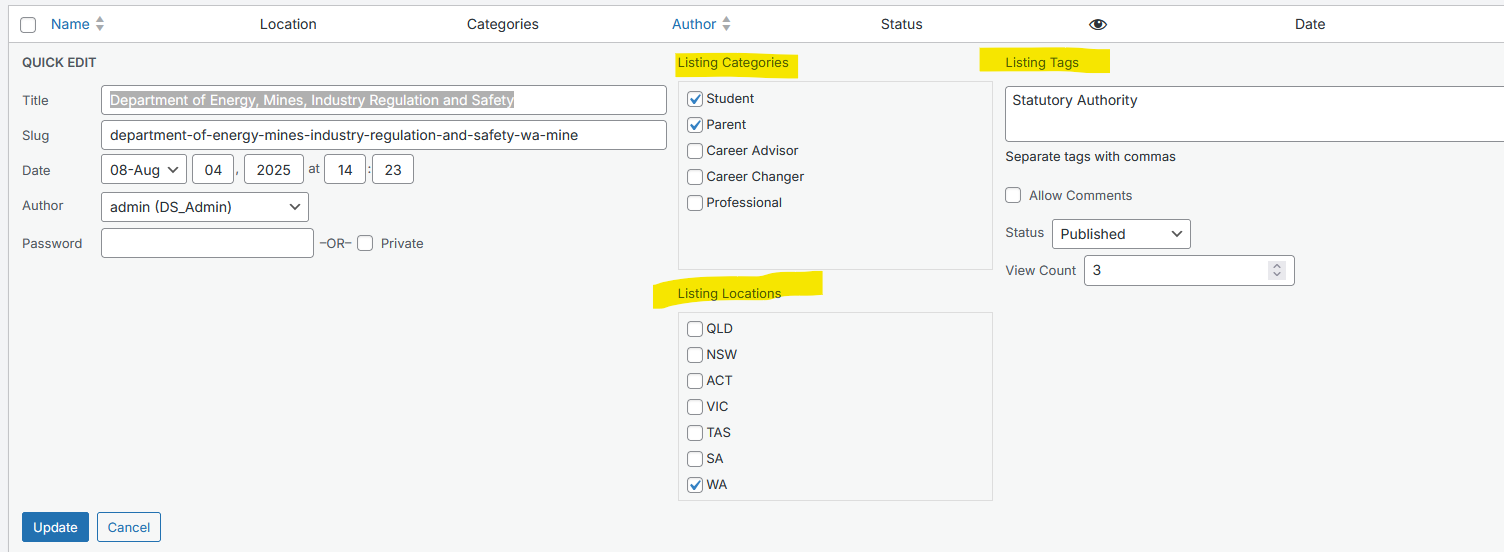This screenshot has height=552, width=1504.
Task: Uncheck the Parent listing category
Action: point(695,125)
